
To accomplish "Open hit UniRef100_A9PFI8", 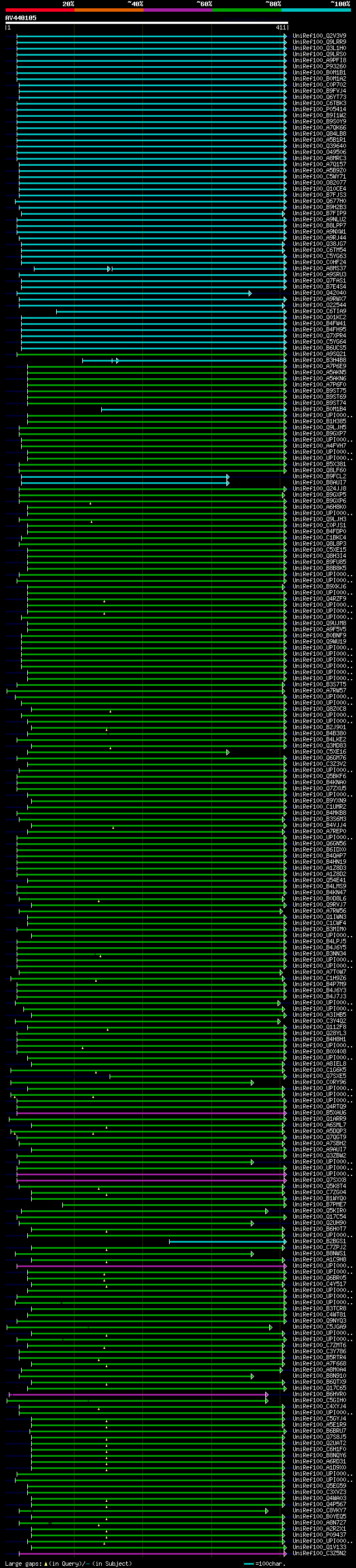I will (319, 60).
